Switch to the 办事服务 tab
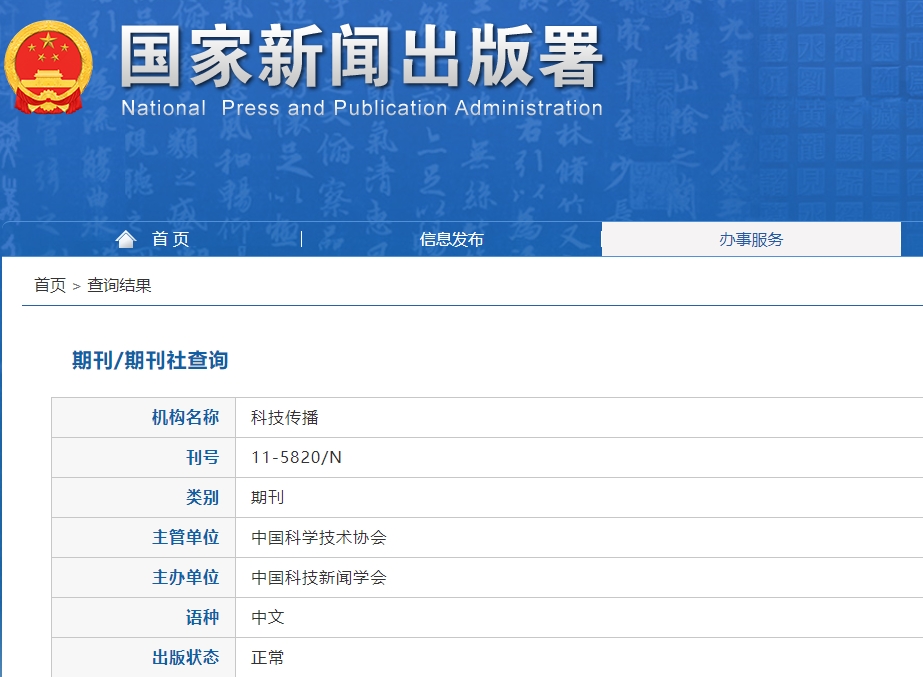923x677 pixels. (750, 239)
